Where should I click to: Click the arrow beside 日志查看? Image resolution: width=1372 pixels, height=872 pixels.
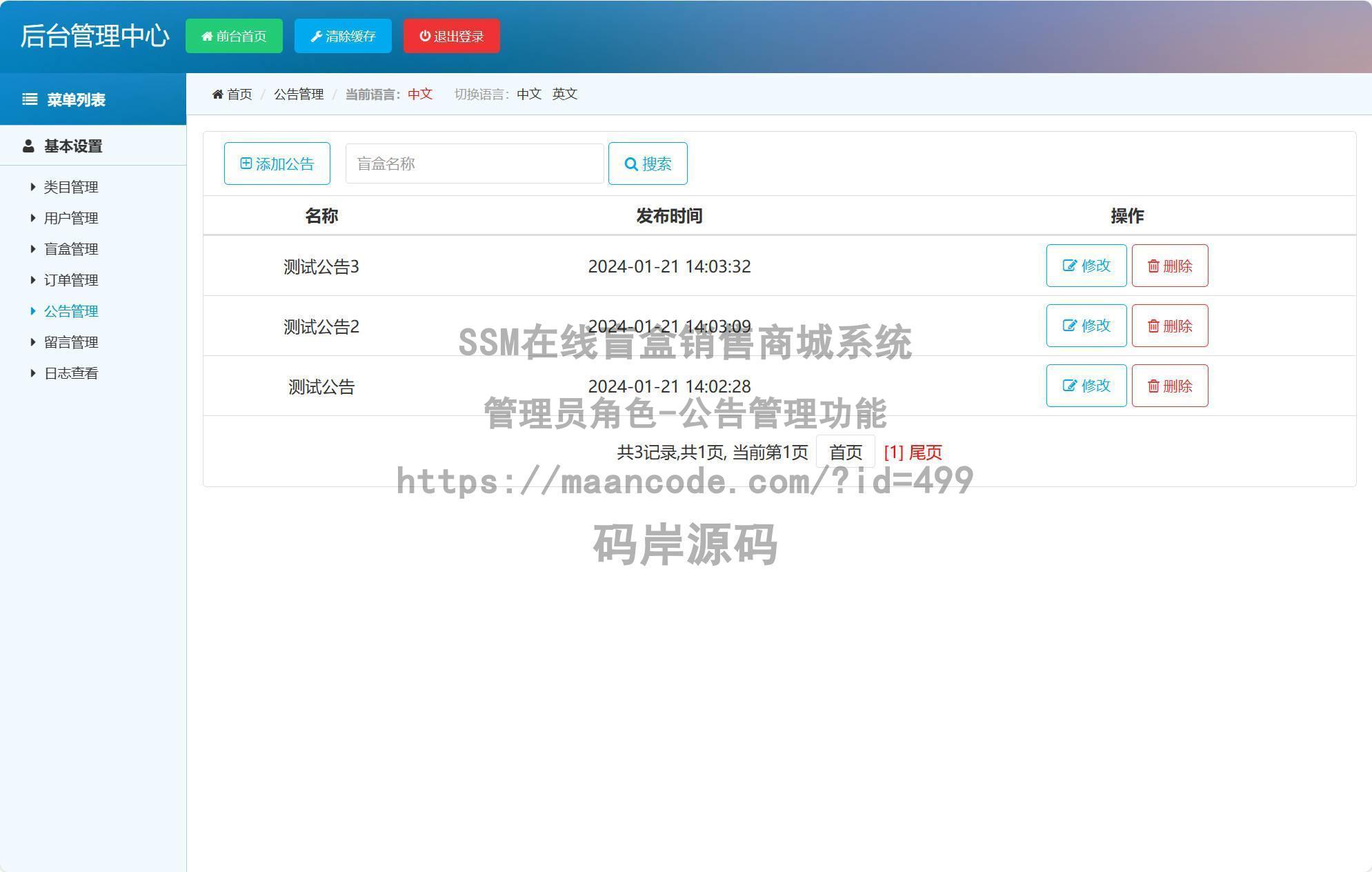(x=33, y=373)
